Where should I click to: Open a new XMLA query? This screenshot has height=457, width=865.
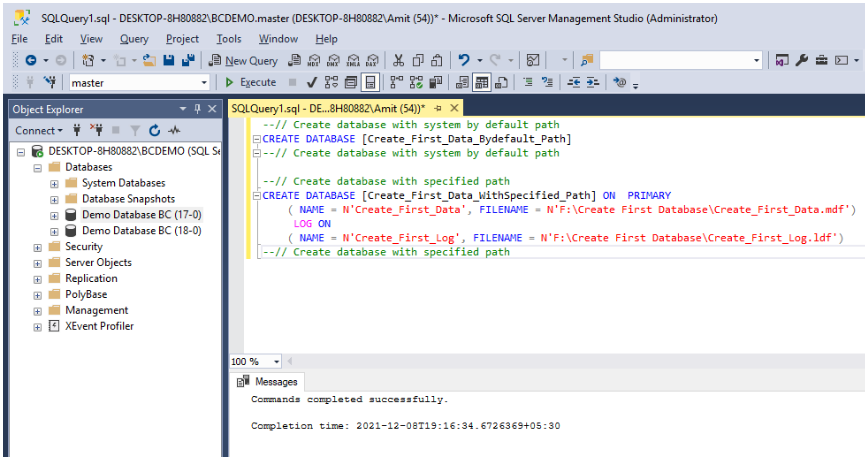[x=354, y=60]
